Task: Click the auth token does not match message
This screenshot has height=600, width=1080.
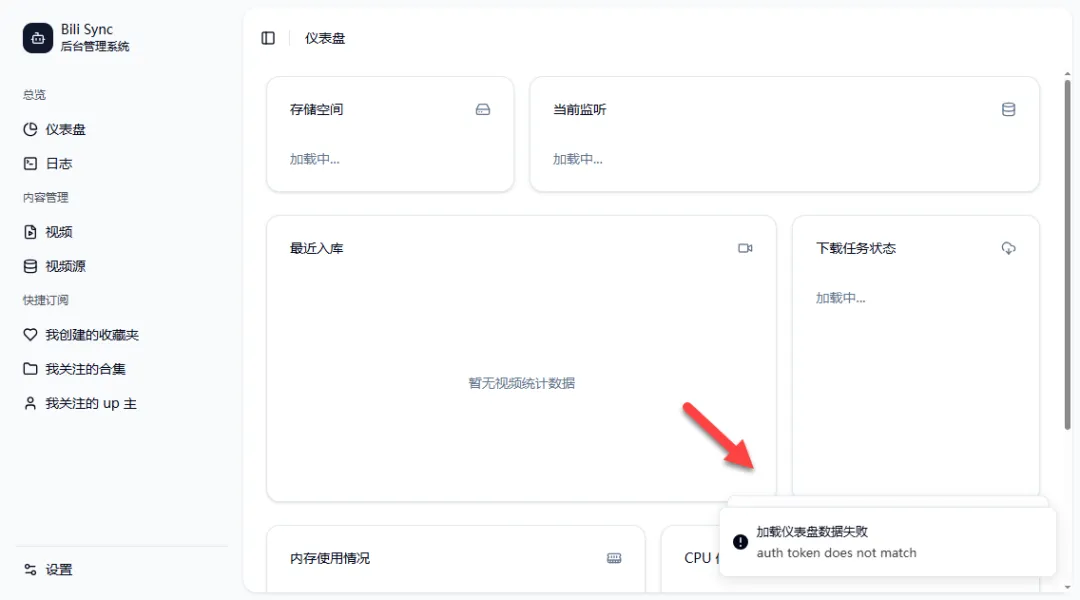Action: [836, 552]
